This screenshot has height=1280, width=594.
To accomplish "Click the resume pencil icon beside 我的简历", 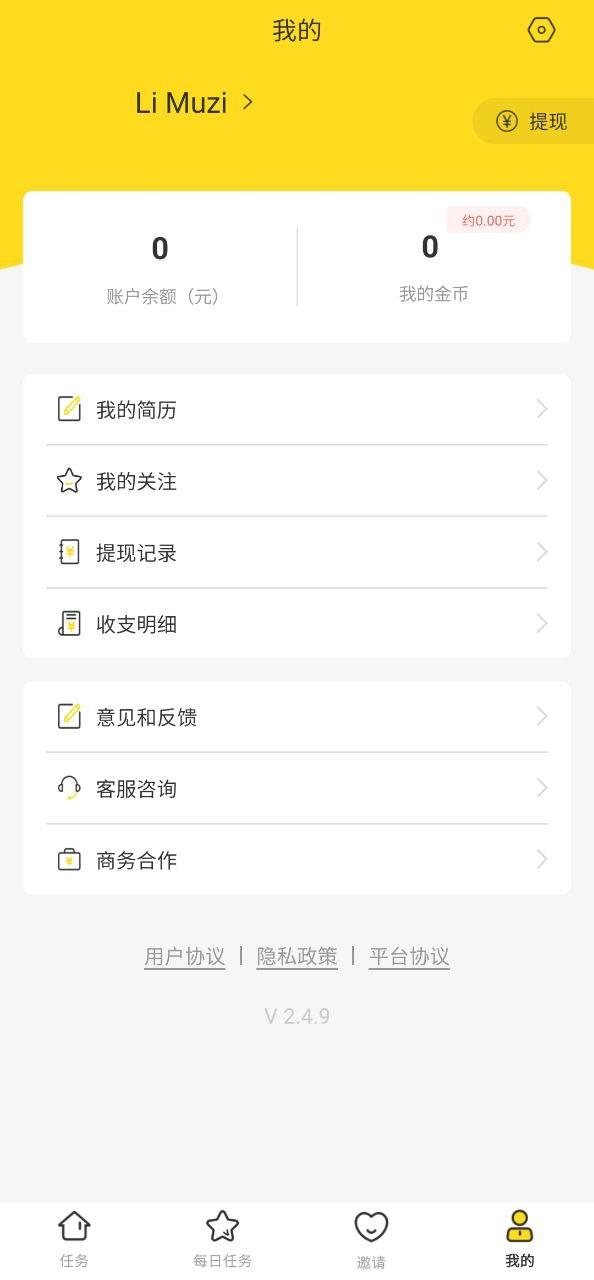I will point(69,408).
